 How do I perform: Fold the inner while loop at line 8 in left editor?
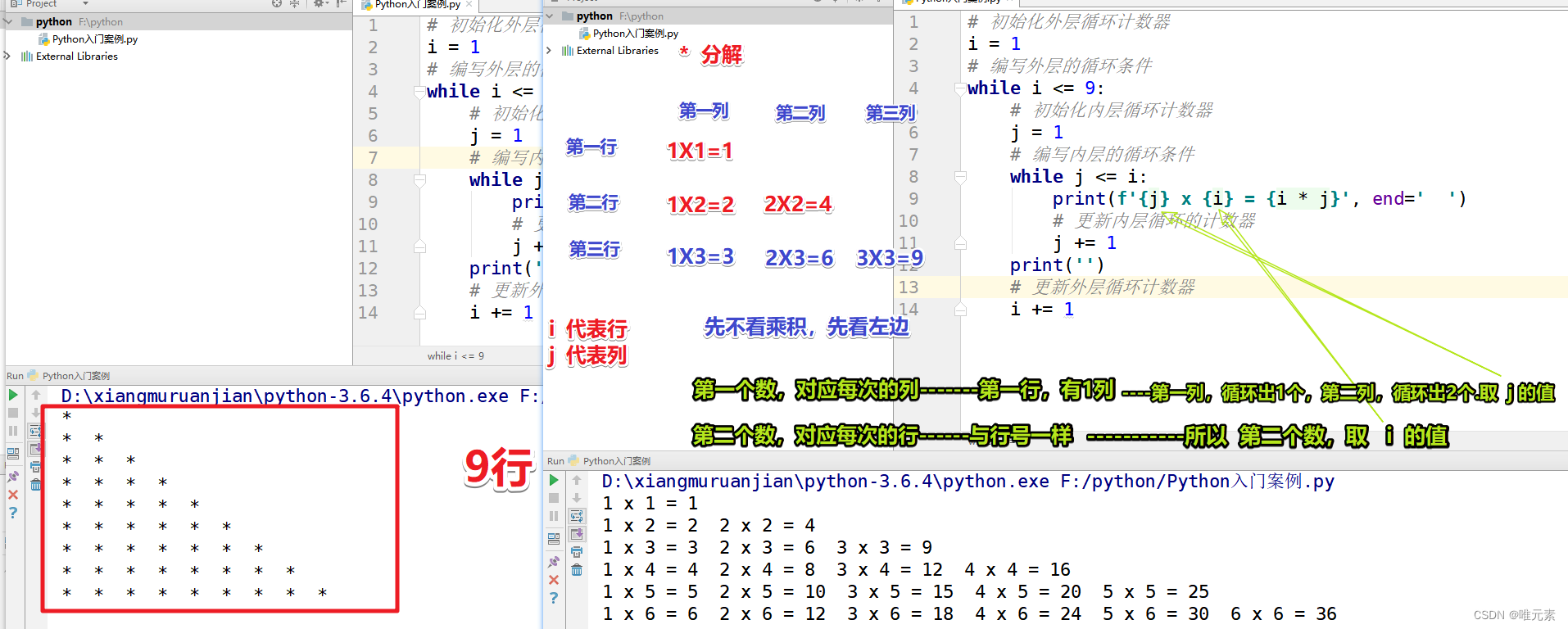coord(419,179)
